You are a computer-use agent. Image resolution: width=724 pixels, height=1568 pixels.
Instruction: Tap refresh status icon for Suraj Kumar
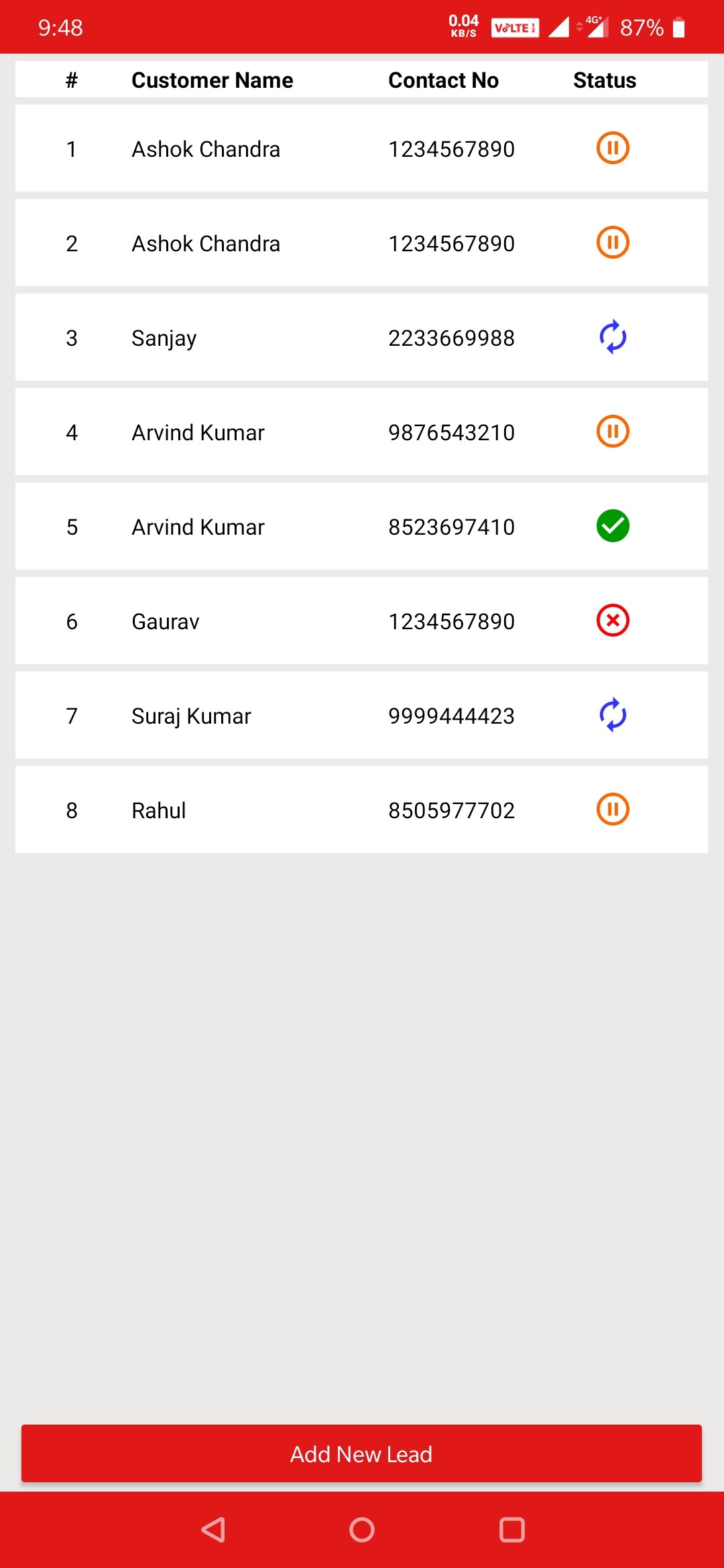coord(613,715)
